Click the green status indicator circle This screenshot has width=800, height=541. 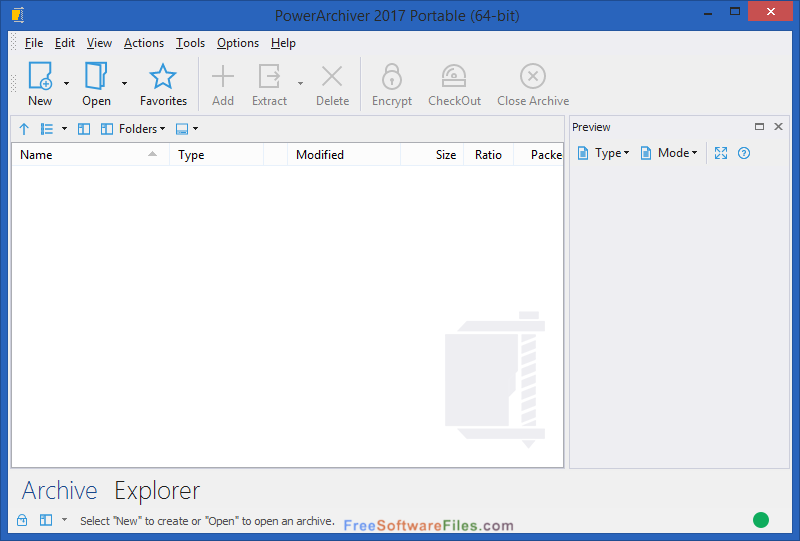pyautogui.click(x=761, y=520)
